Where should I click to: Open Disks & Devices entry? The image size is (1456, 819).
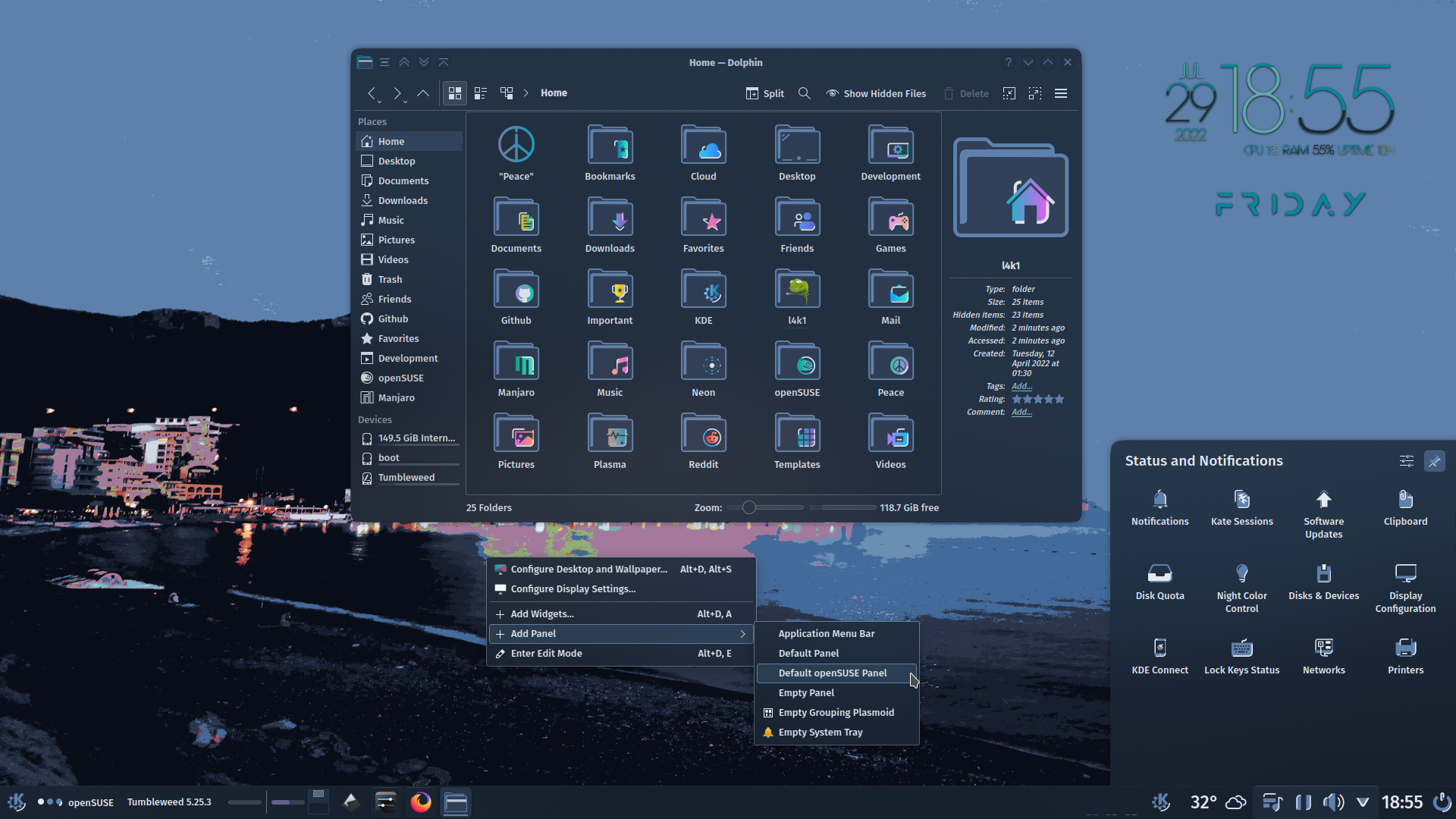1323,582
